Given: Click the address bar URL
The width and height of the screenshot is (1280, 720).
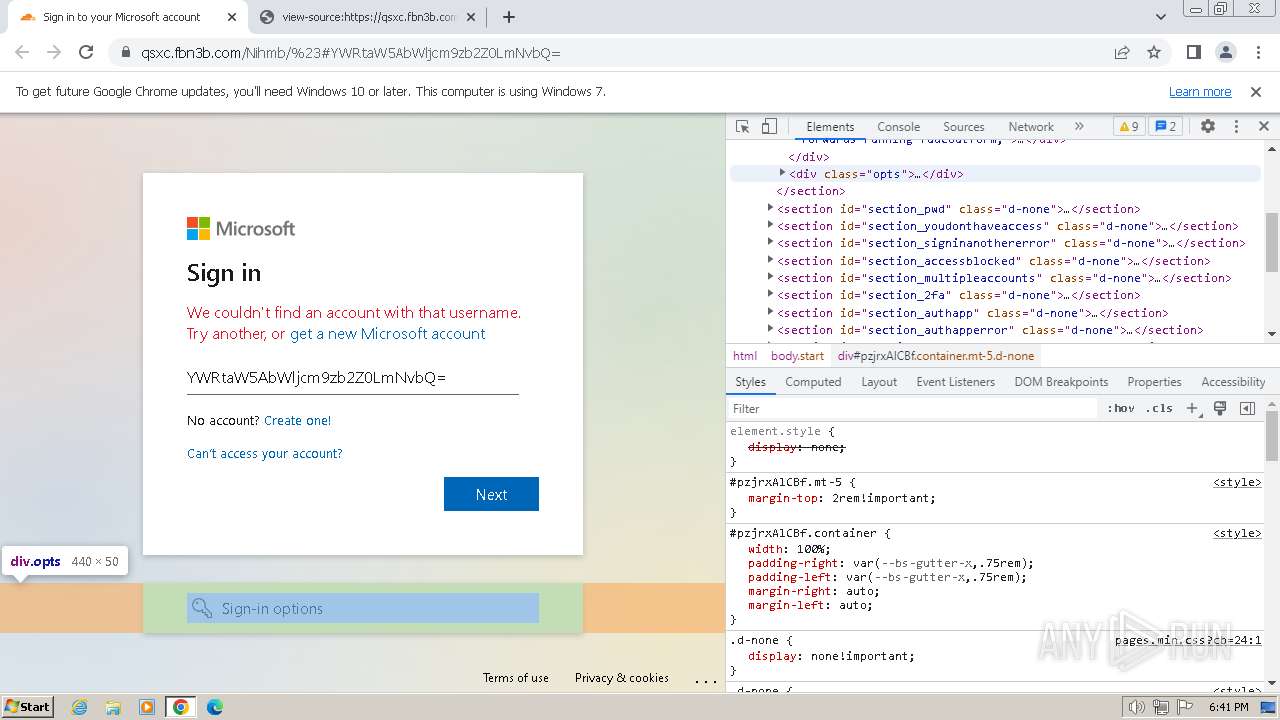Looking at the screenshot, I should click(351, 53).
